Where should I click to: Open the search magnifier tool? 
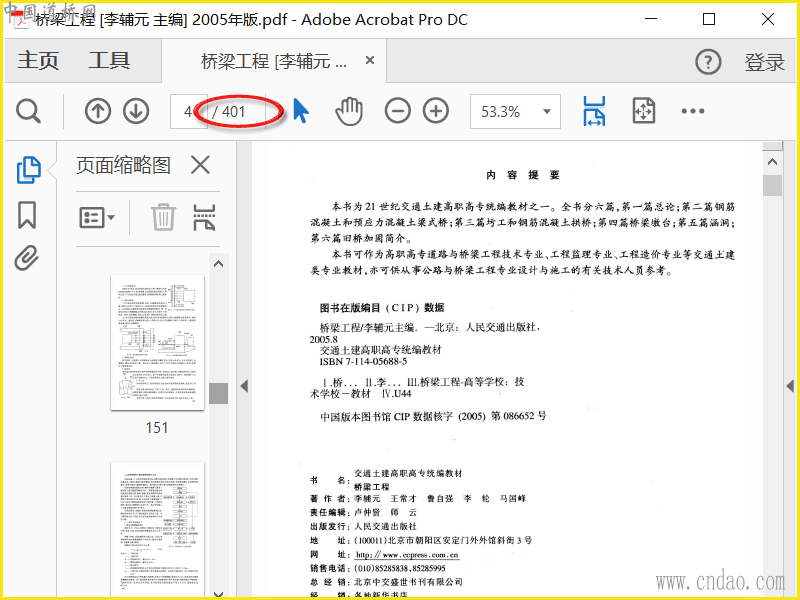pos(28,111)
